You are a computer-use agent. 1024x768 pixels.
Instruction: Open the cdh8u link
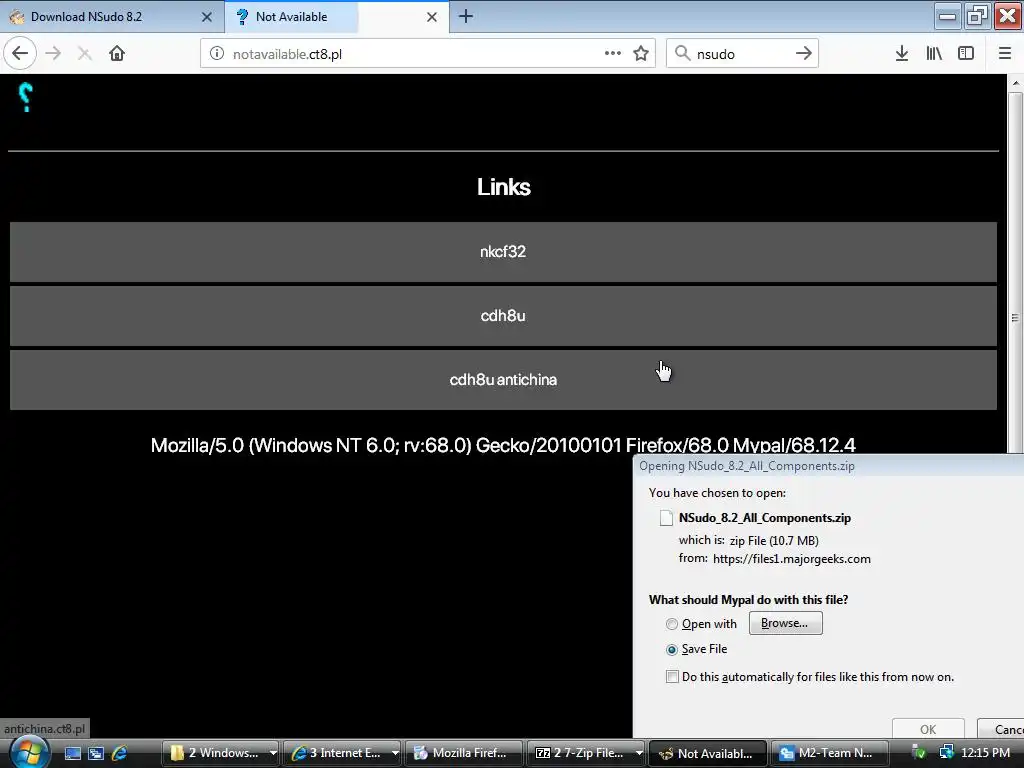pos(503,316)
